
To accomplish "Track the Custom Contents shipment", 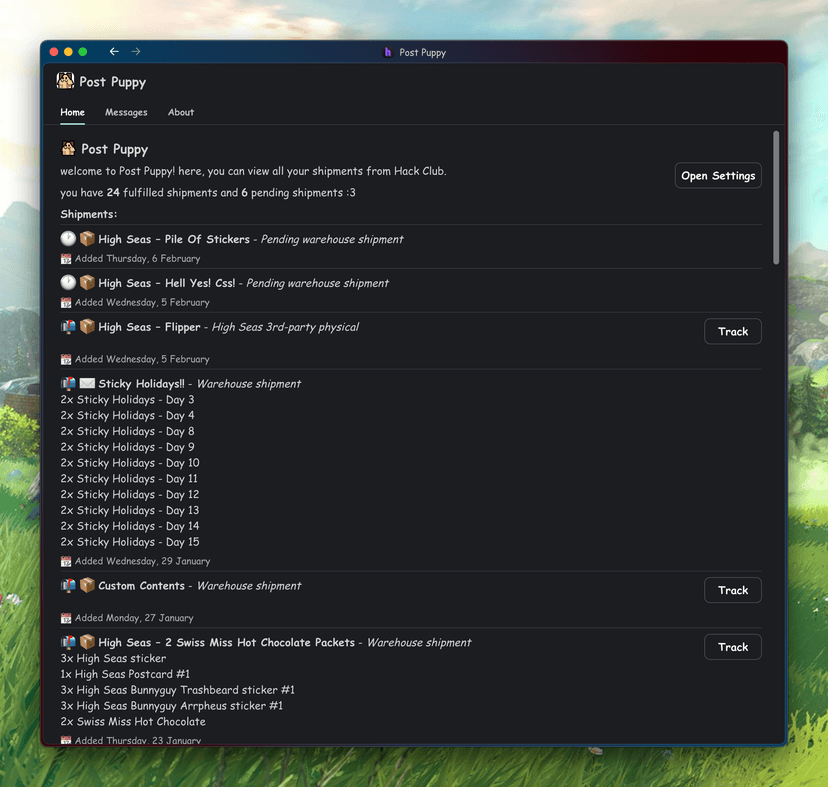I will [x=732, y=590].
